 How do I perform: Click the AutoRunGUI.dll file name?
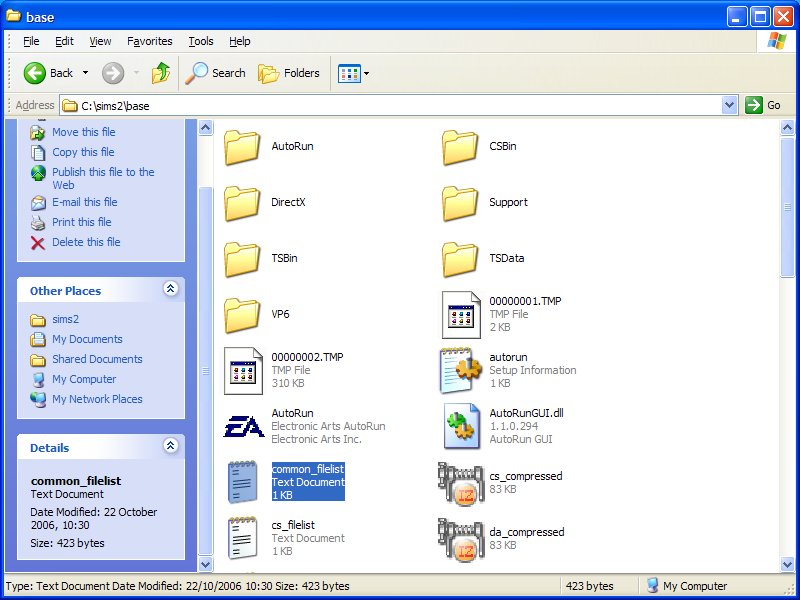click(x=527, y=413)
